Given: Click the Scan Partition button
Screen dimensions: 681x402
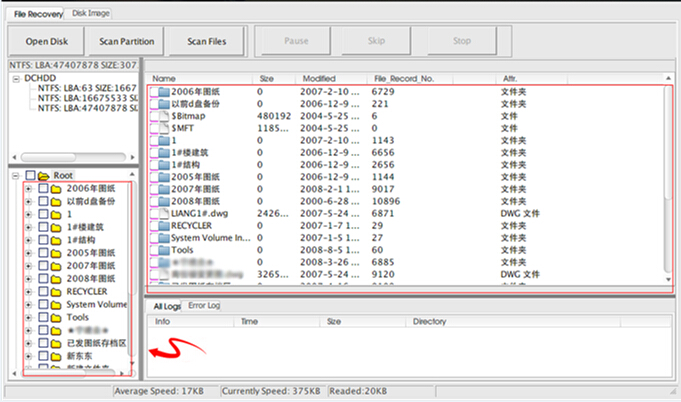Looking at the screenshot, I should click(126, 41).
